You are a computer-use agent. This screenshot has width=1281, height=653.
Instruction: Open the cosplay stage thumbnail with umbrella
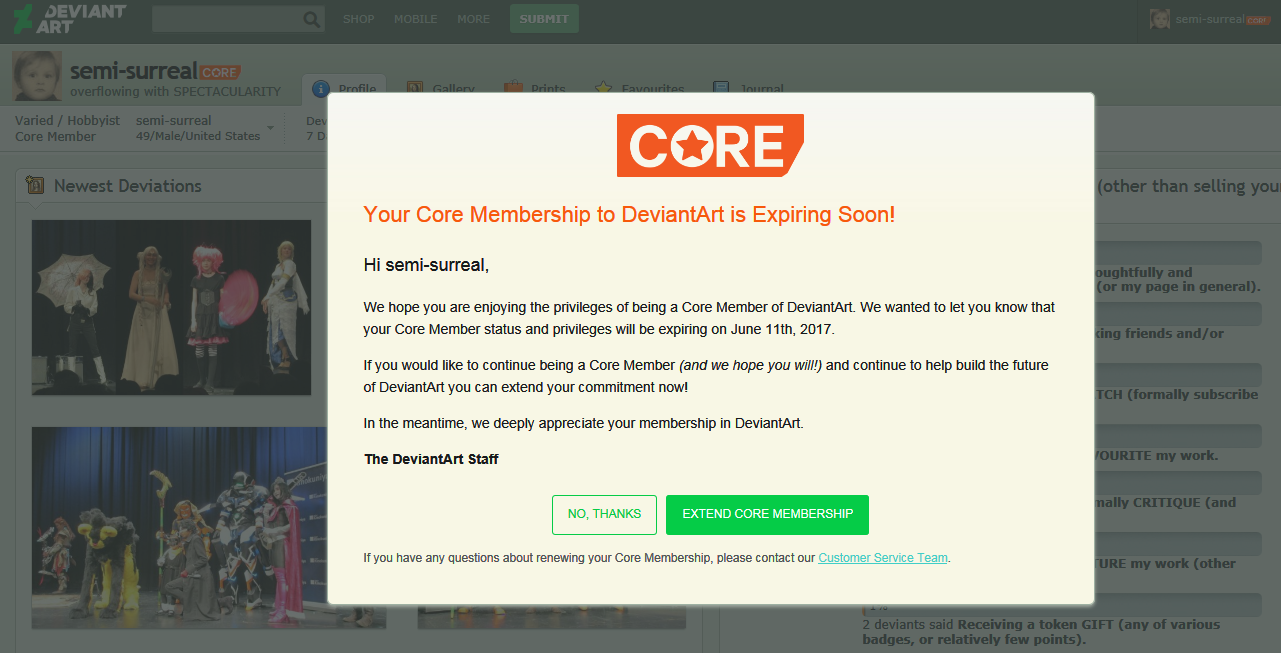(171, 307)
